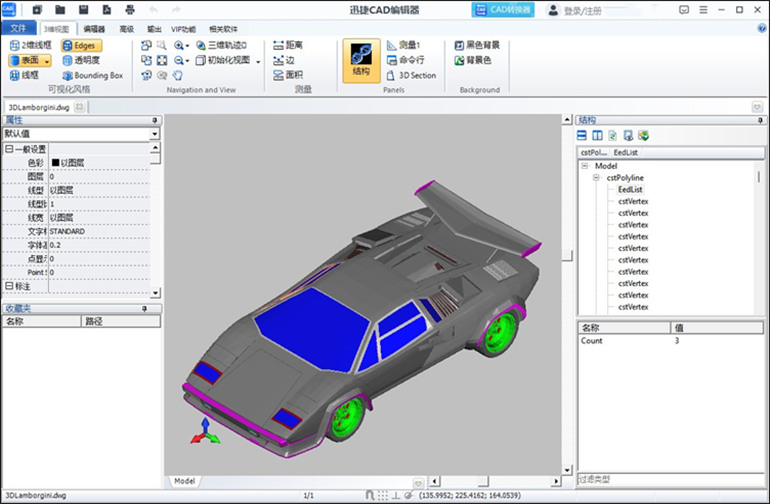Open the zoom out dropdown arrow

(187, 61)
